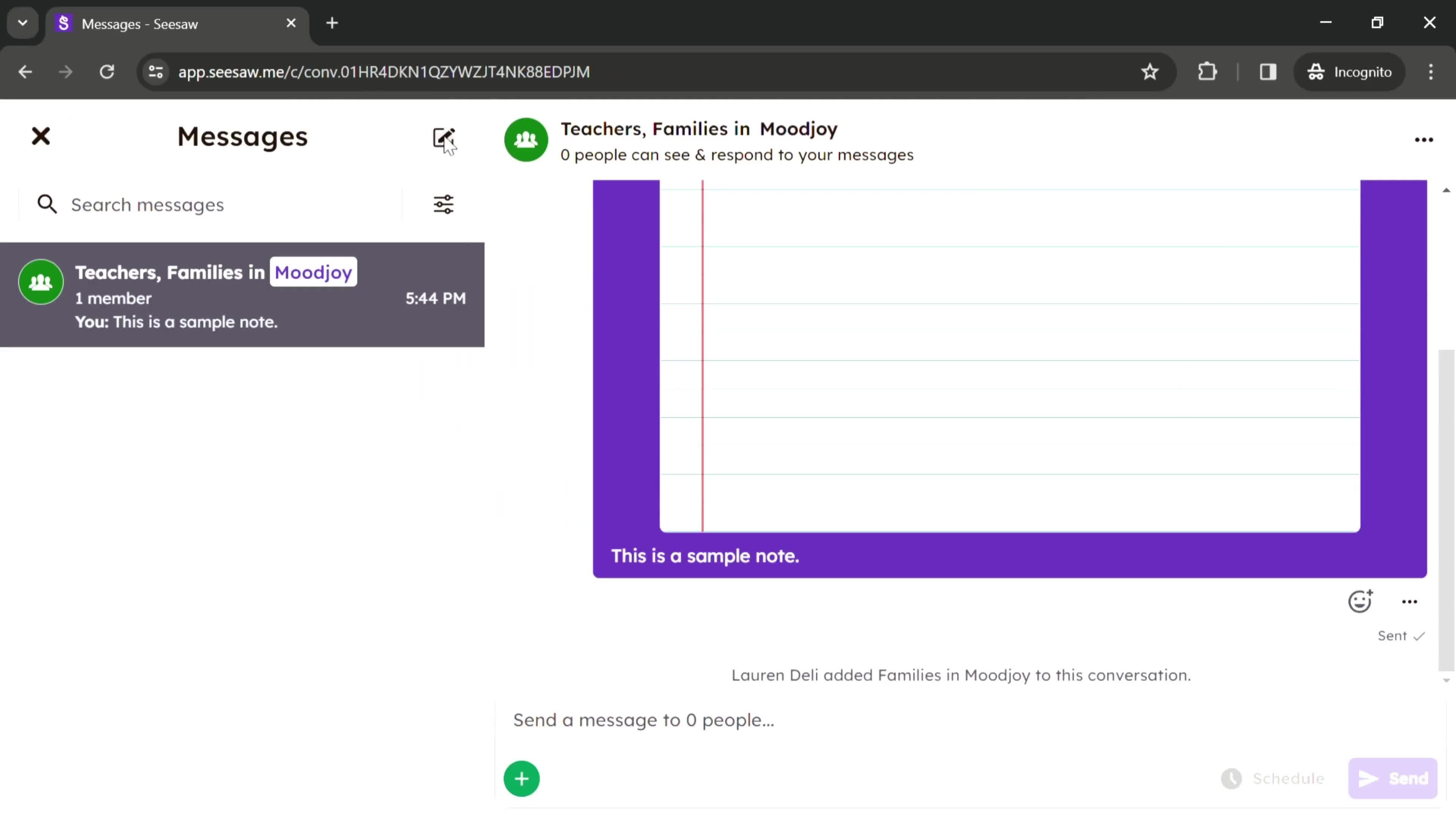This screenshot has width=1456, height=819.
Task: Click the search magnifier icon
Action: click(x=47, y=204)
